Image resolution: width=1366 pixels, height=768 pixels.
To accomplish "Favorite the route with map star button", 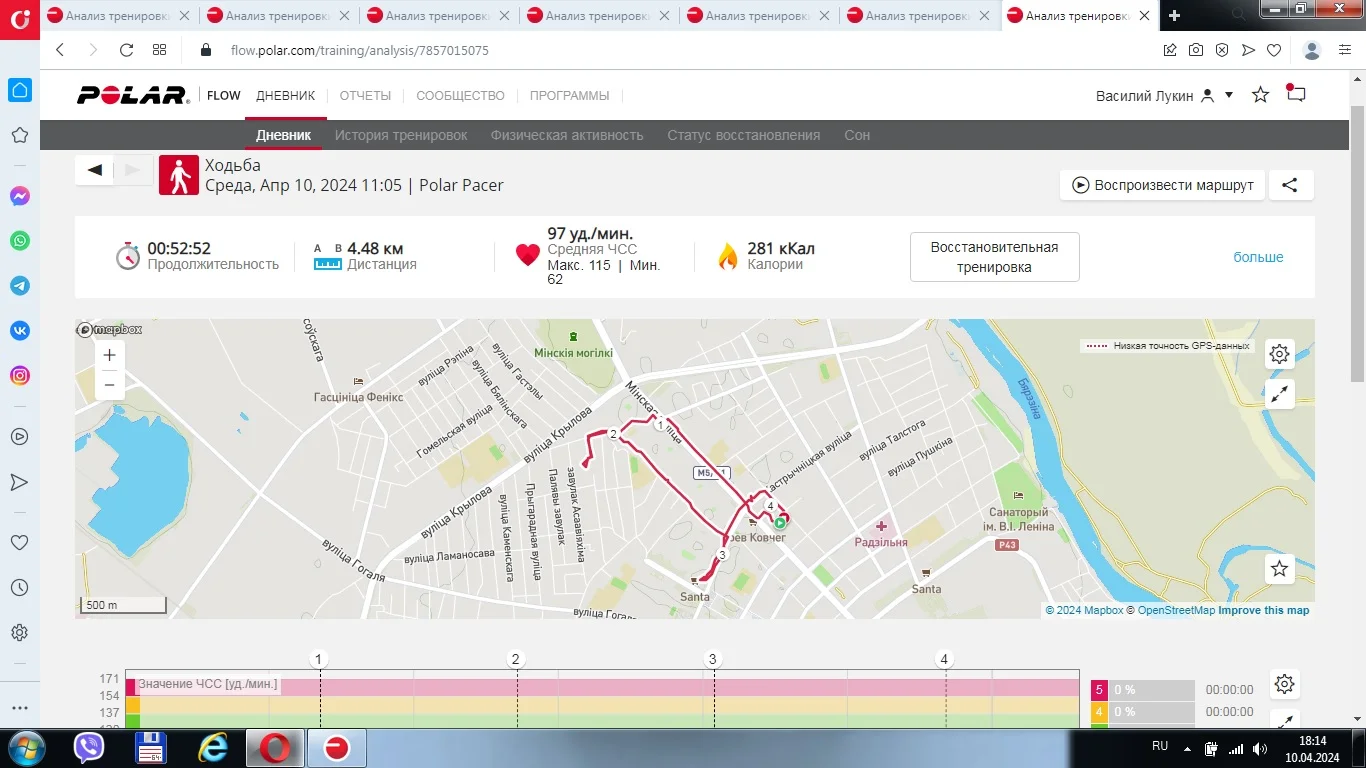I will [x=1279, y=569].
